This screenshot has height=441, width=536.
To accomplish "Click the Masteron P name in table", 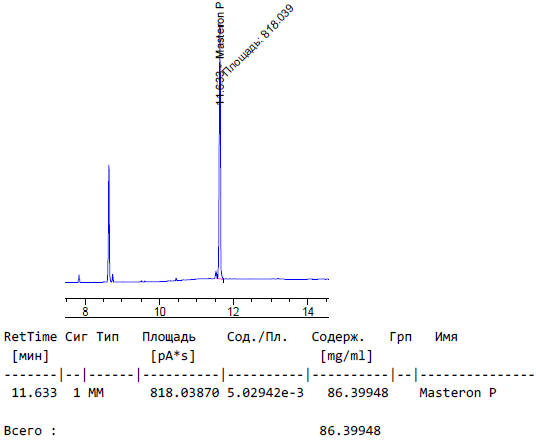I will [458, 393].
